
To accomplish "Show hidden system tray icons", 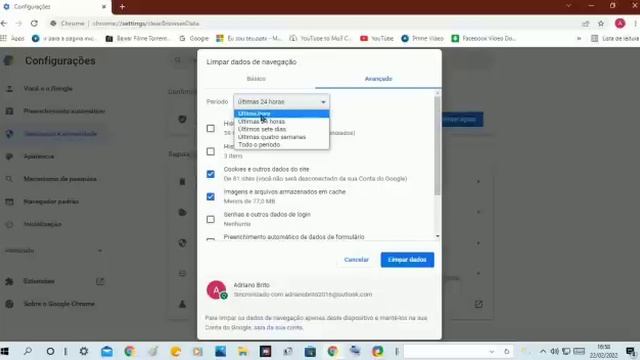I will [543, 351].
